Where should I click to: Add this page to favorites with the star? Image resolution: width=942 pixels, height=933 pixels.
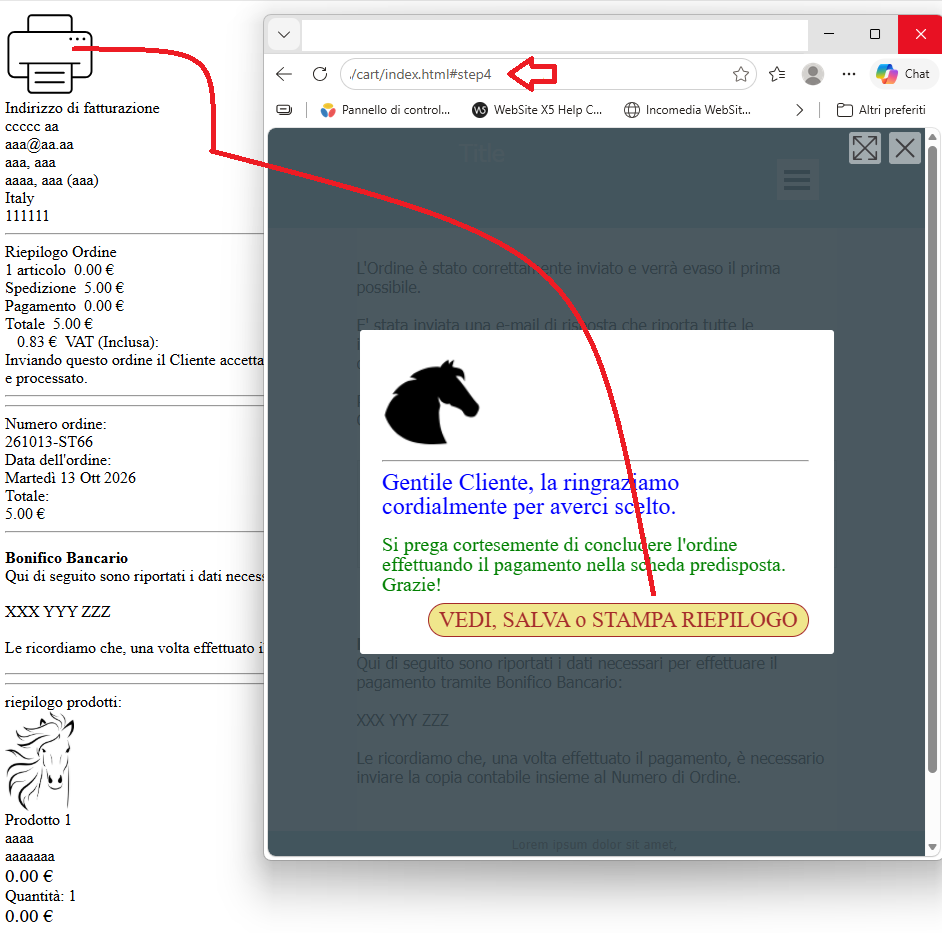tap(741, 74)
